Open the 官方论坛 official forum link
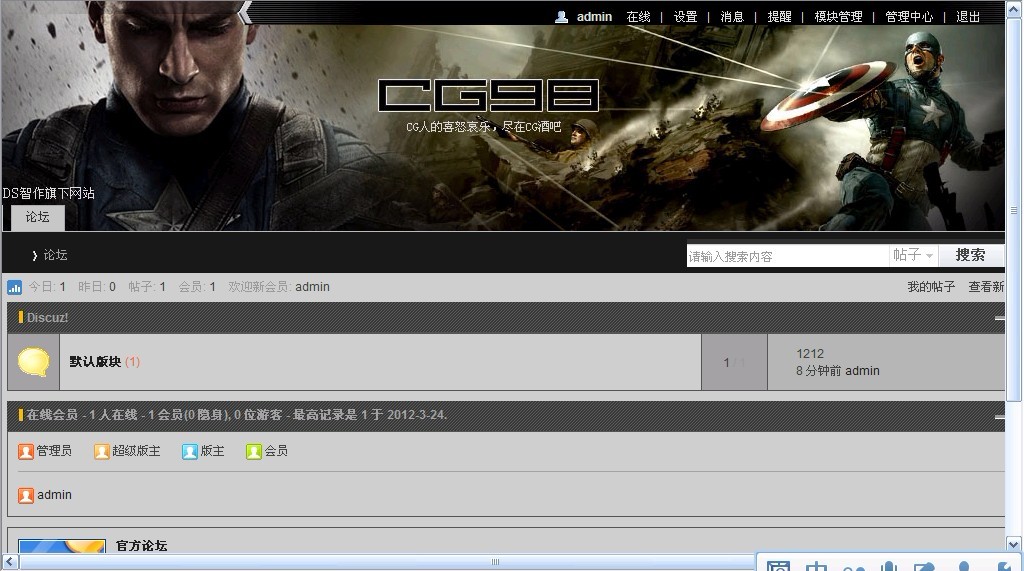1024x571 pixels. click(142, 546)
